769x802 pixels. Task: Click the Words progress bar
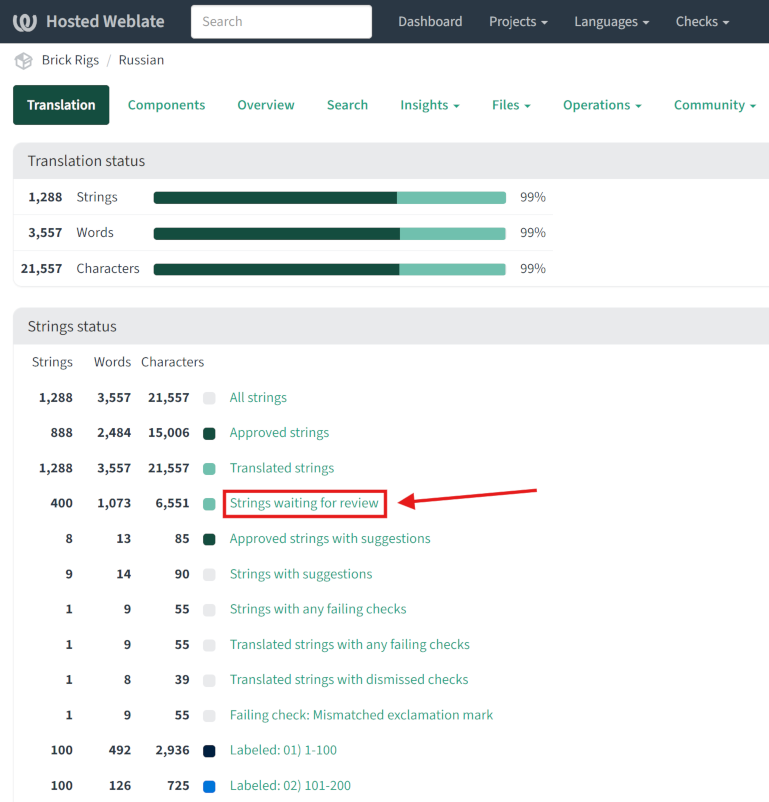click(x=329, y=233)
